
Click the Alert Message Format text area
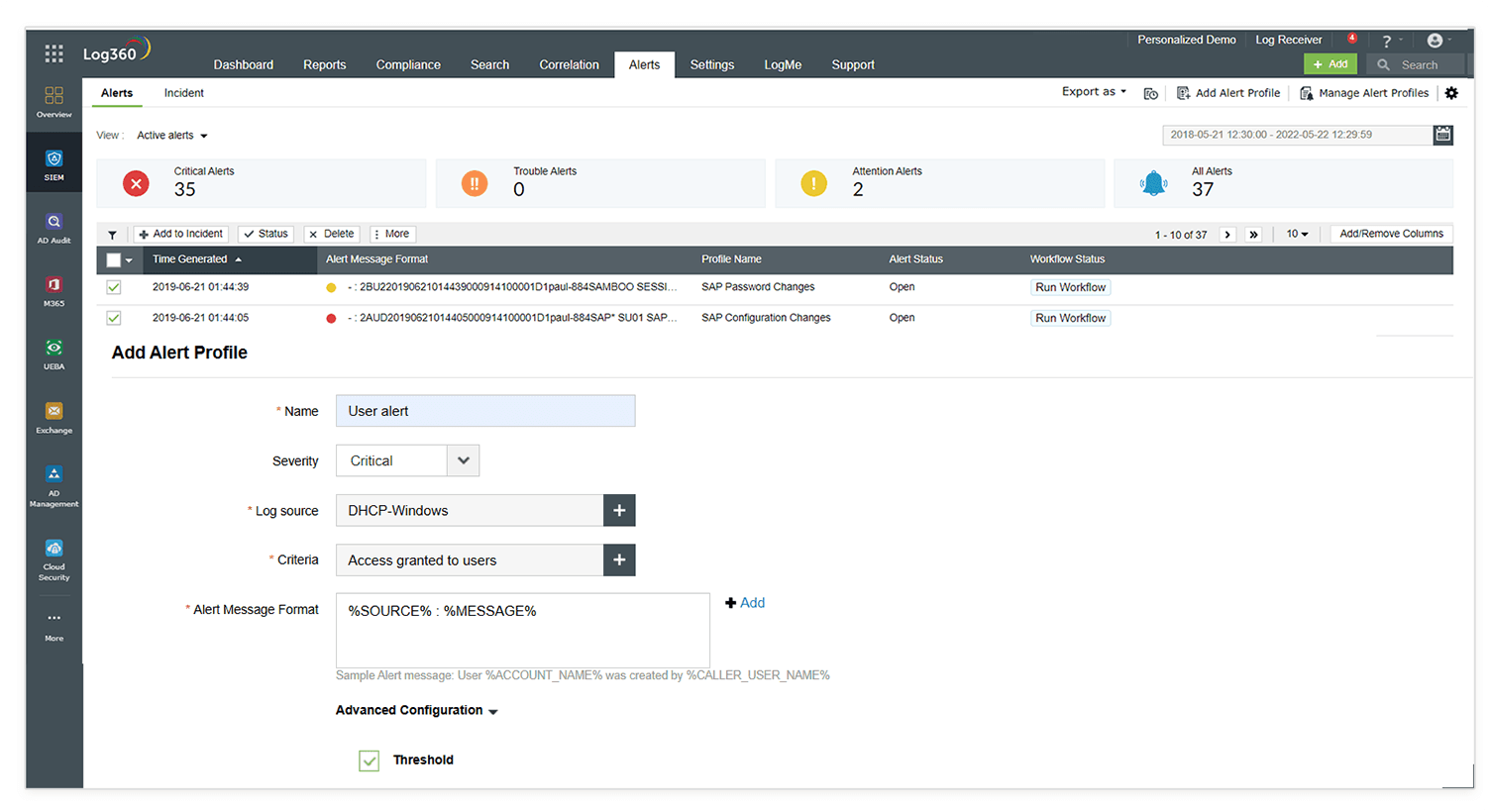523,631
